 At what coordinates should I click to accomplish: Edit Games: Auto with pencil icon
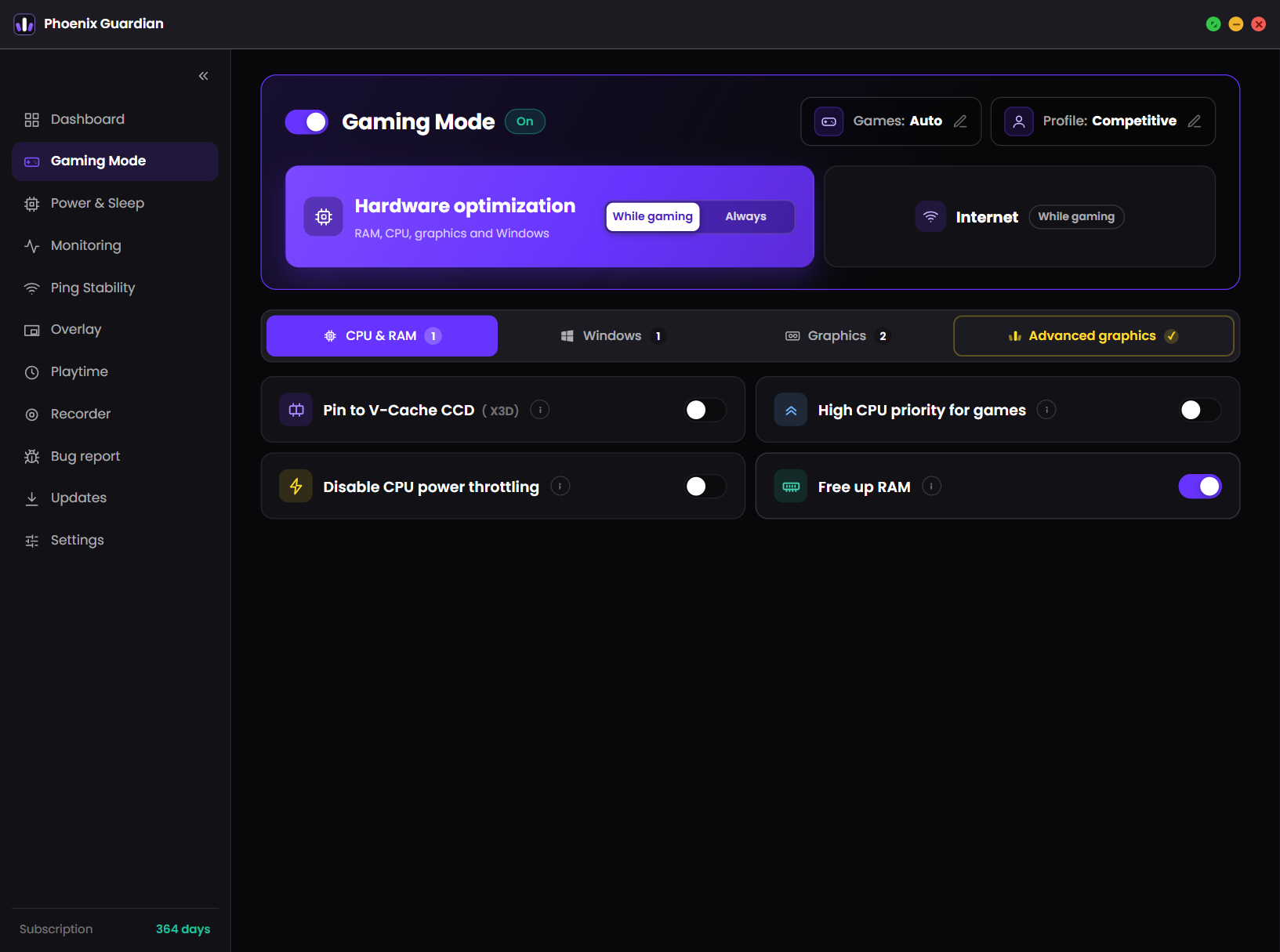click(x=960, y=121)
